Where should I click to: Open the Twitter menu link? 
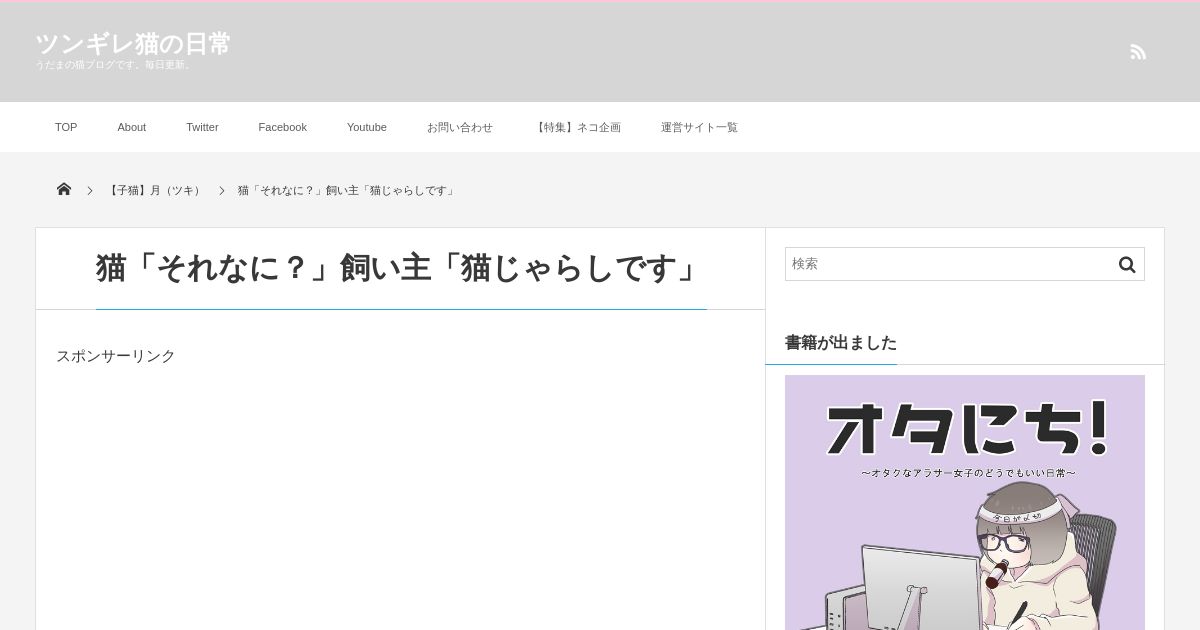click(202, 127)
